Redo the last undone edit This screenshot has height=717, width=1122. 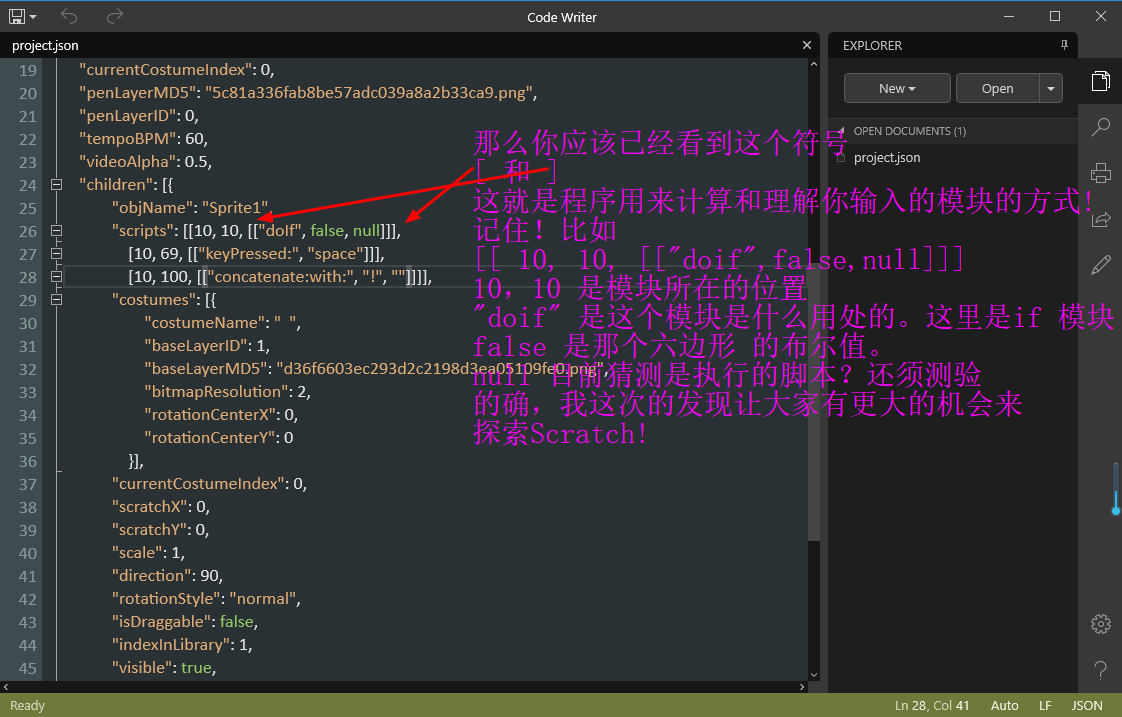114,16
